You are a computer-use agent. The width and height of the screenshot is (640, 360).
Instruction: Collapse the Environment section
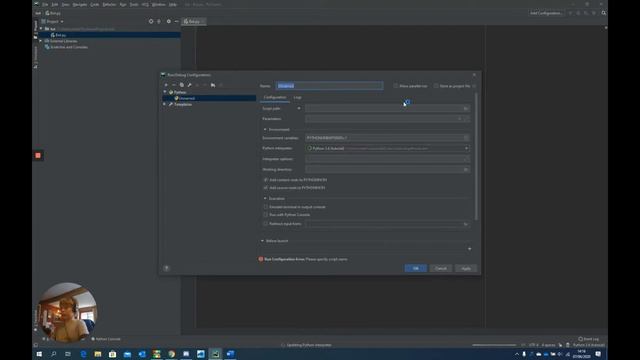pos(265,129)
